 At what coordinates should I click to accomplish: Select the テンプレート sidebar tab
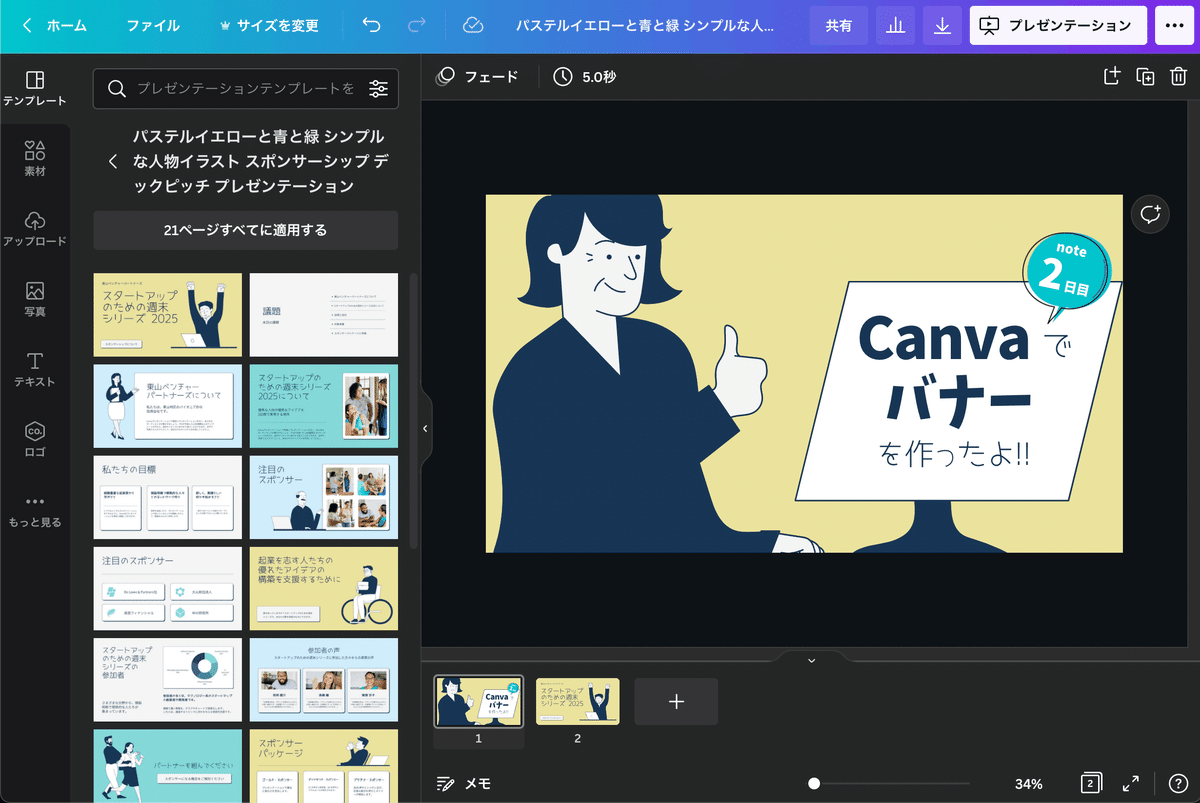coord(35,89)
